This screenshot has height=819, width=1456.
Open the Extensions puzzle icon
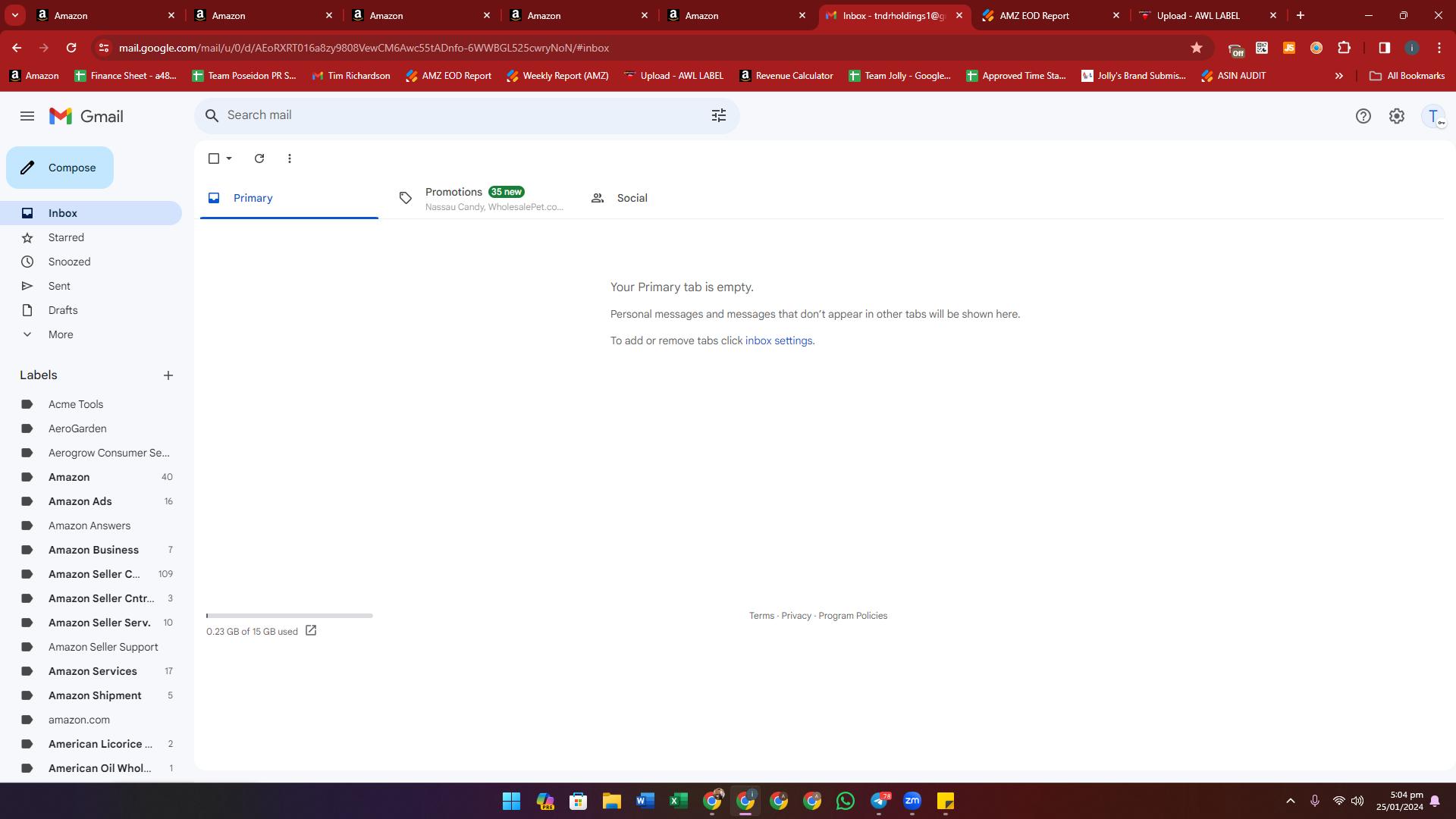click(1344, 48)
